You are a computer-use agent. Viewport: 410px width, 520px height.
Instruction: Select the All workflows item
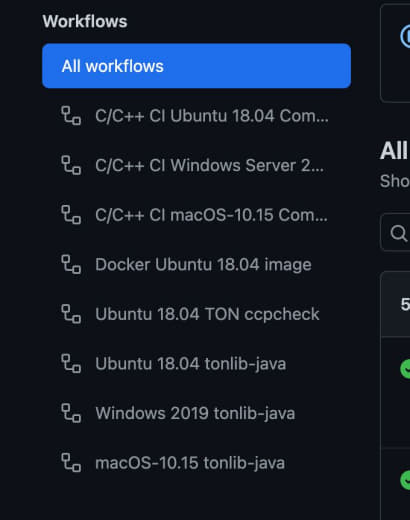tap(196, 66)
